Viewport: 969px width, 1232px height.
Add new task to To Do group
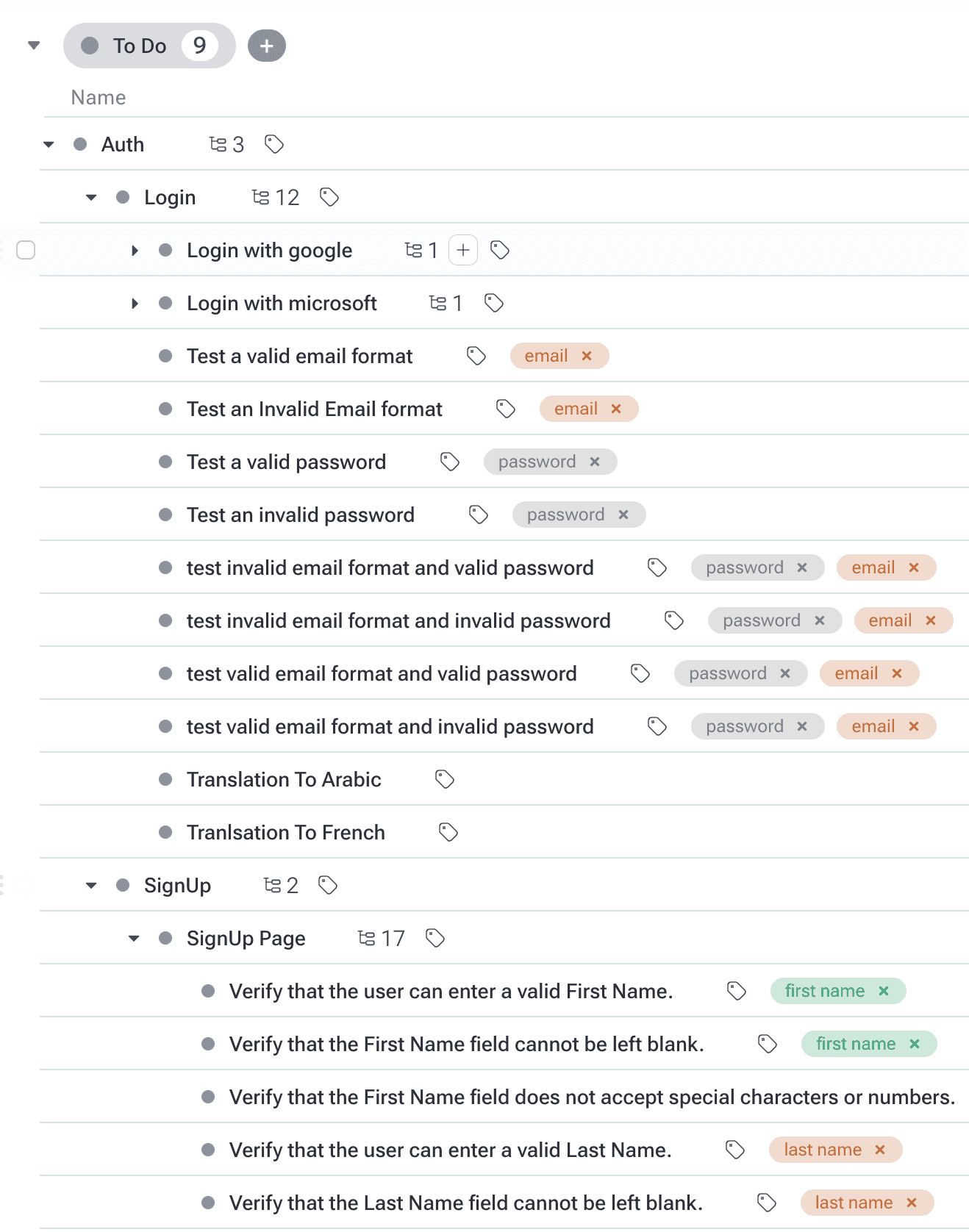click(267, 46)
